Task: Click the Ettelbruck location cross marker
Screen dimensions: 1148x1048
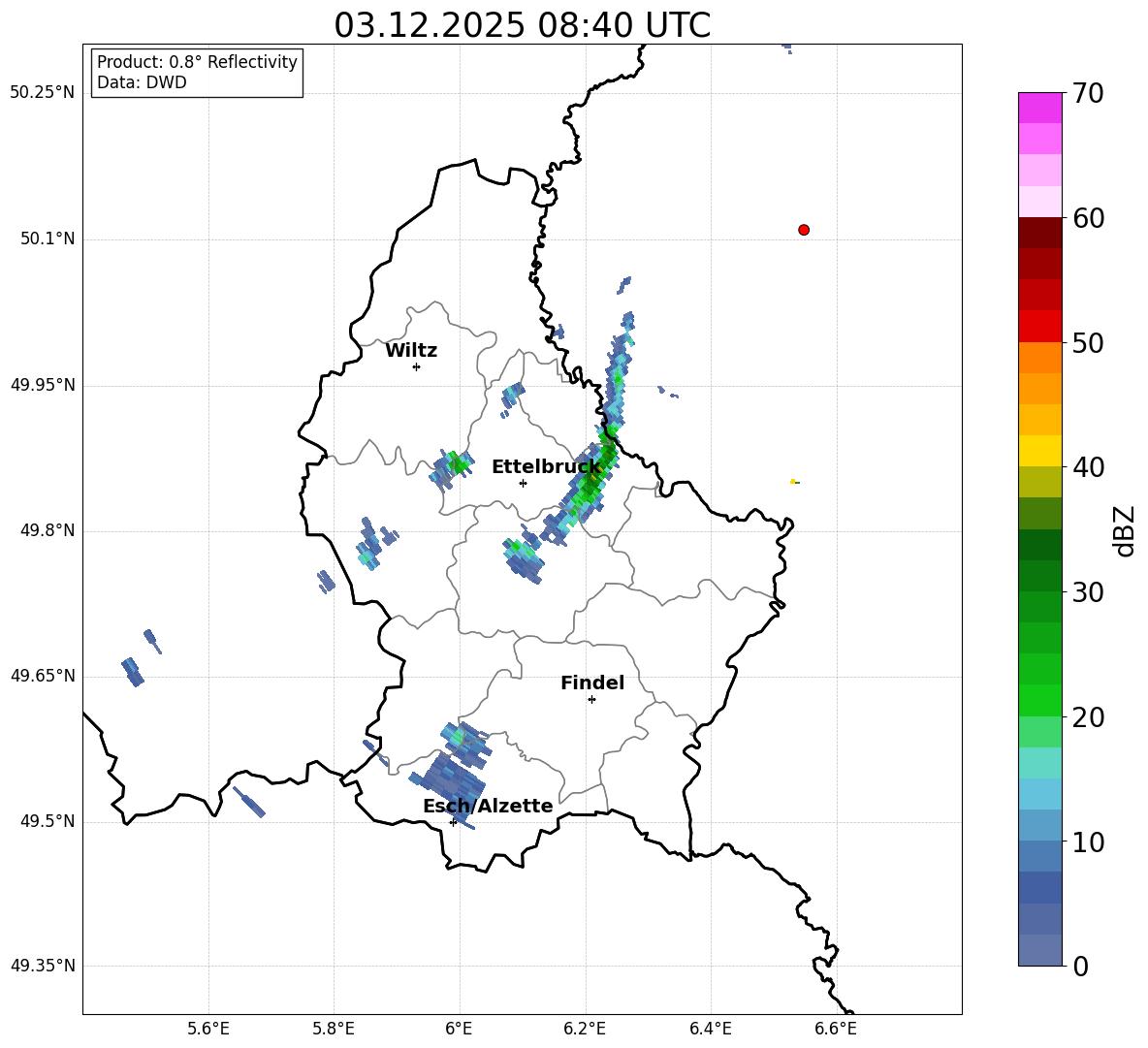Action: point(523,483)
